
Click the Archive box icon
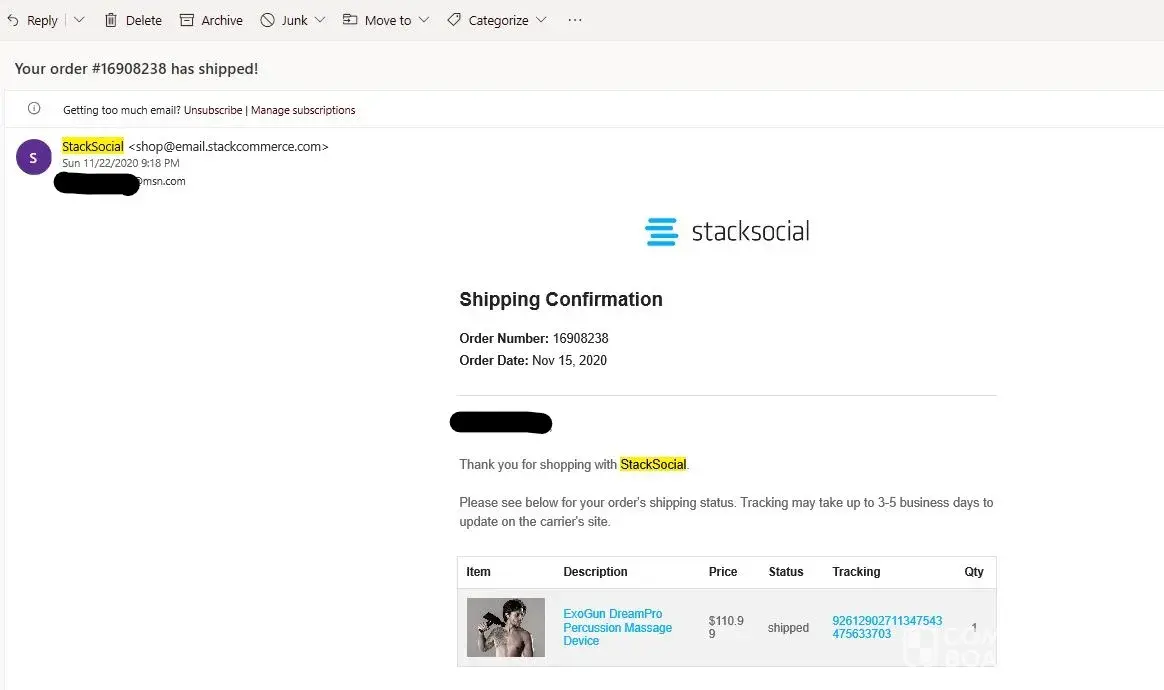click(187, 20)
